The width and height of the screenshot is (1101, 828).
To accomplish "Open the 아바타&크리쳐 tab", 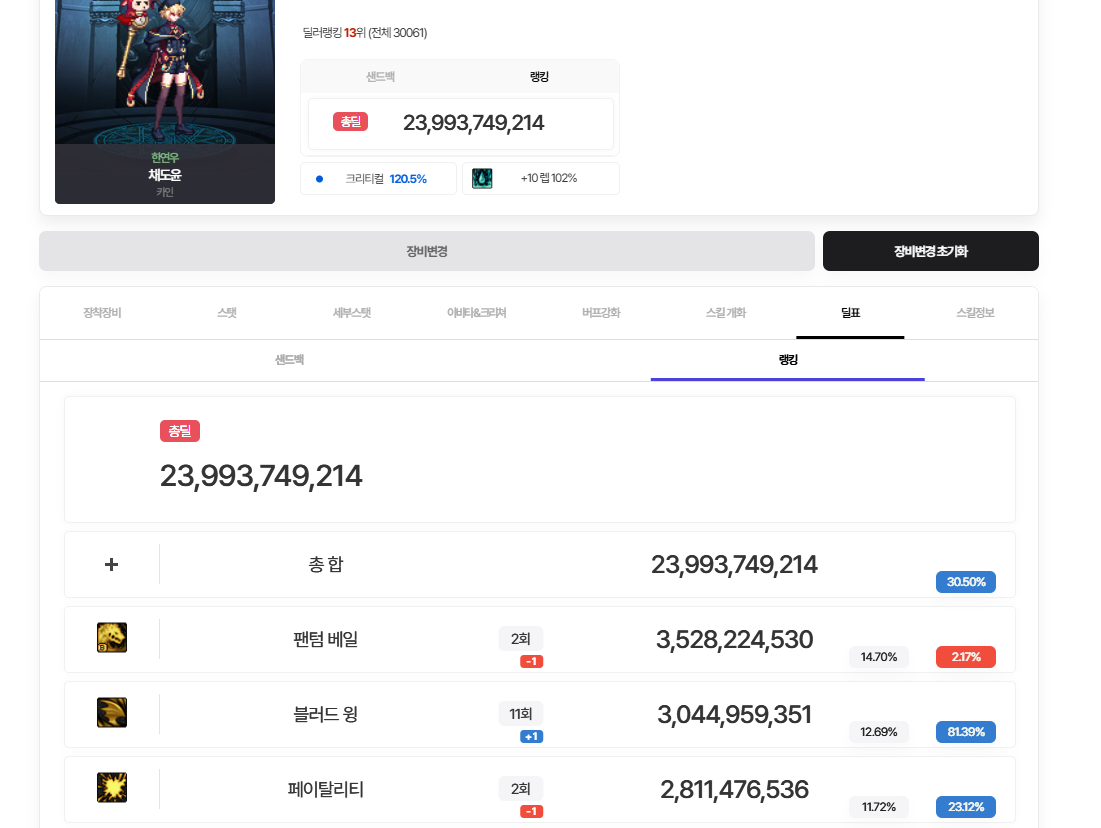I will [477, 313].
